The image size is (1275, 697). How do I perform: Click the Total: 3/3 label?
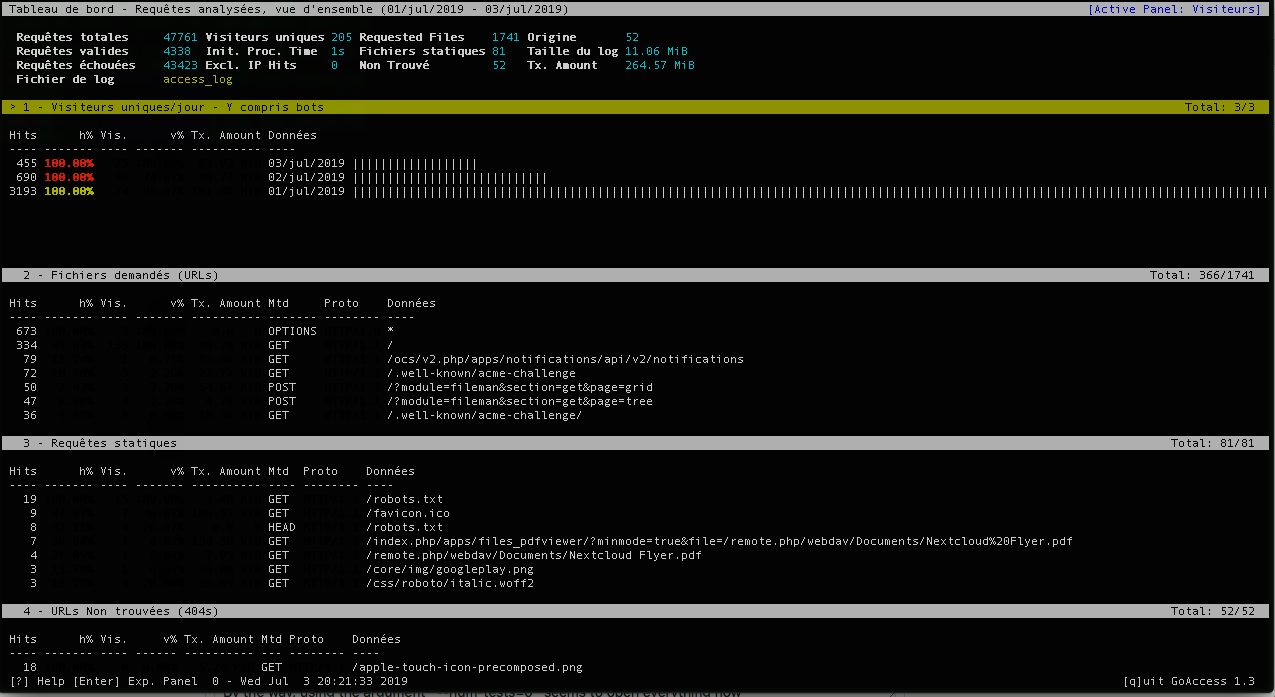(x=1219, y=106)
